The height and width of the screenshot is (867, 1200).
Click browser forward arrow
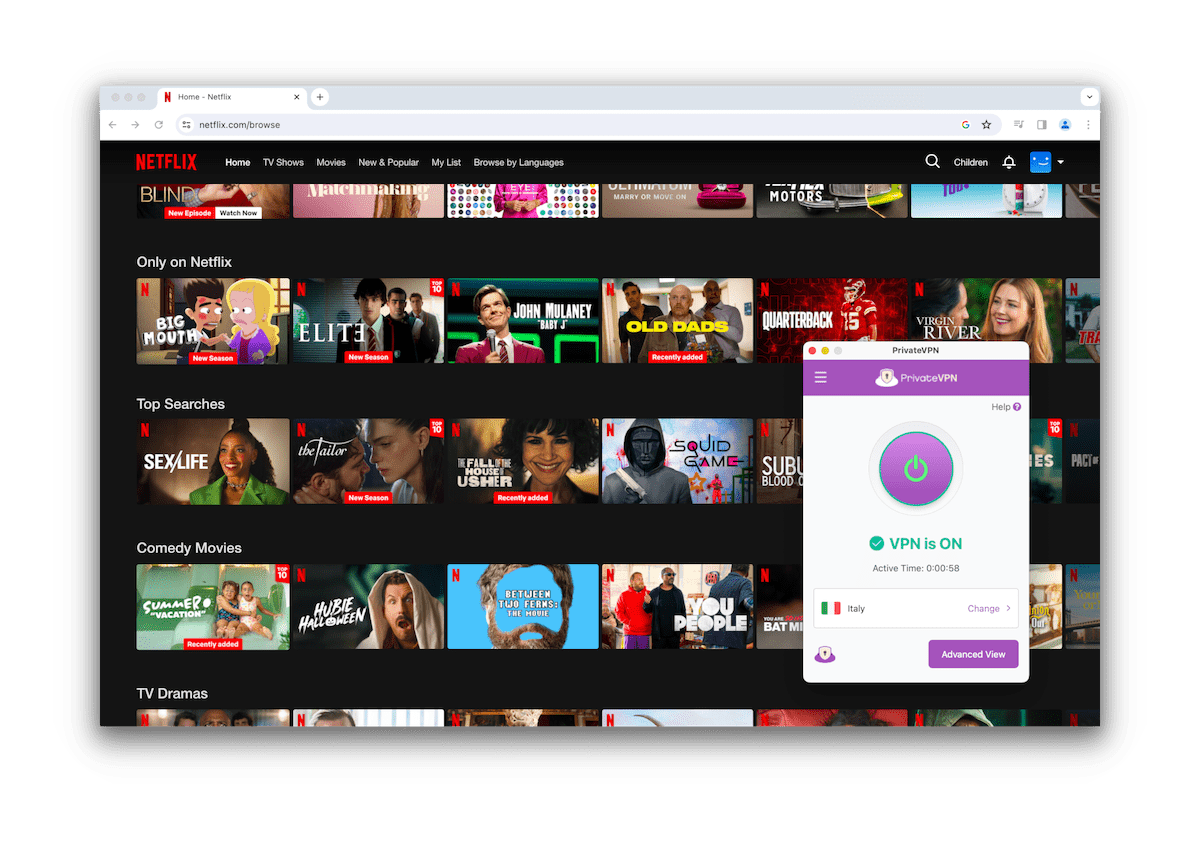point(135,125)
